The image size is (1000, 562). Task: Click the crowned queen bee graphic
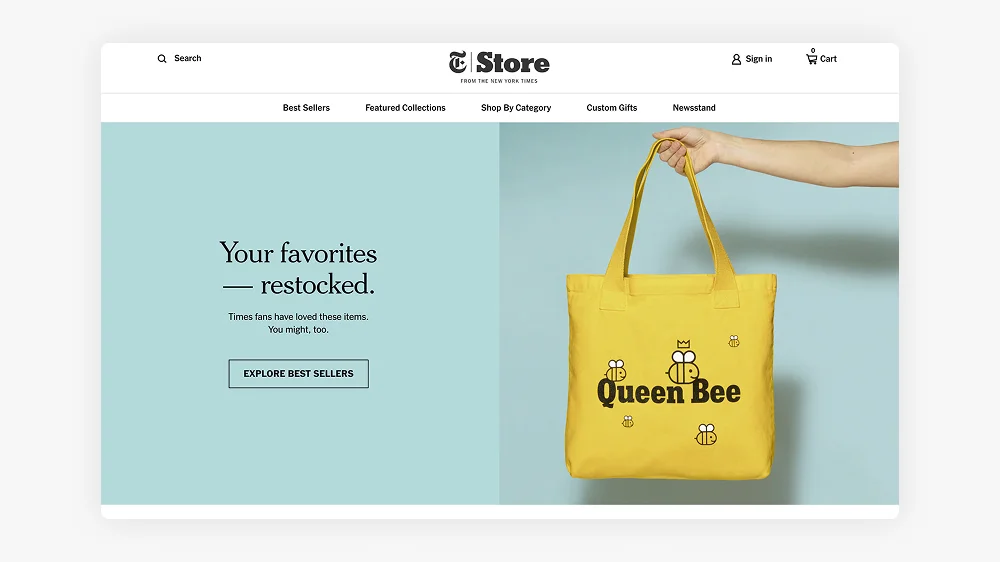point(682,362)
